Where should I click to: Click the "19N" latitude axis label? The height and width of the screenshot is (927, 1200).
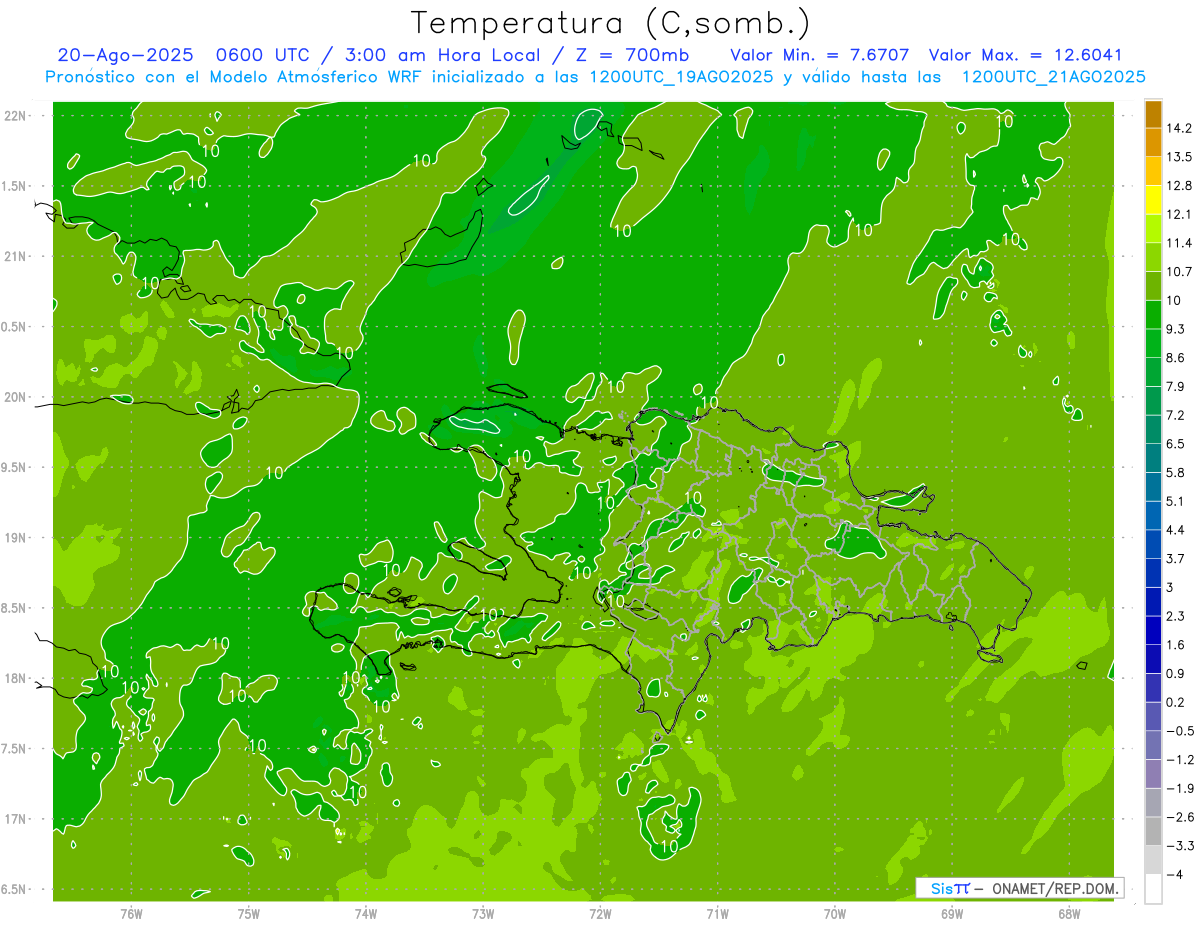pyautogui.click(x=15, y=538)
